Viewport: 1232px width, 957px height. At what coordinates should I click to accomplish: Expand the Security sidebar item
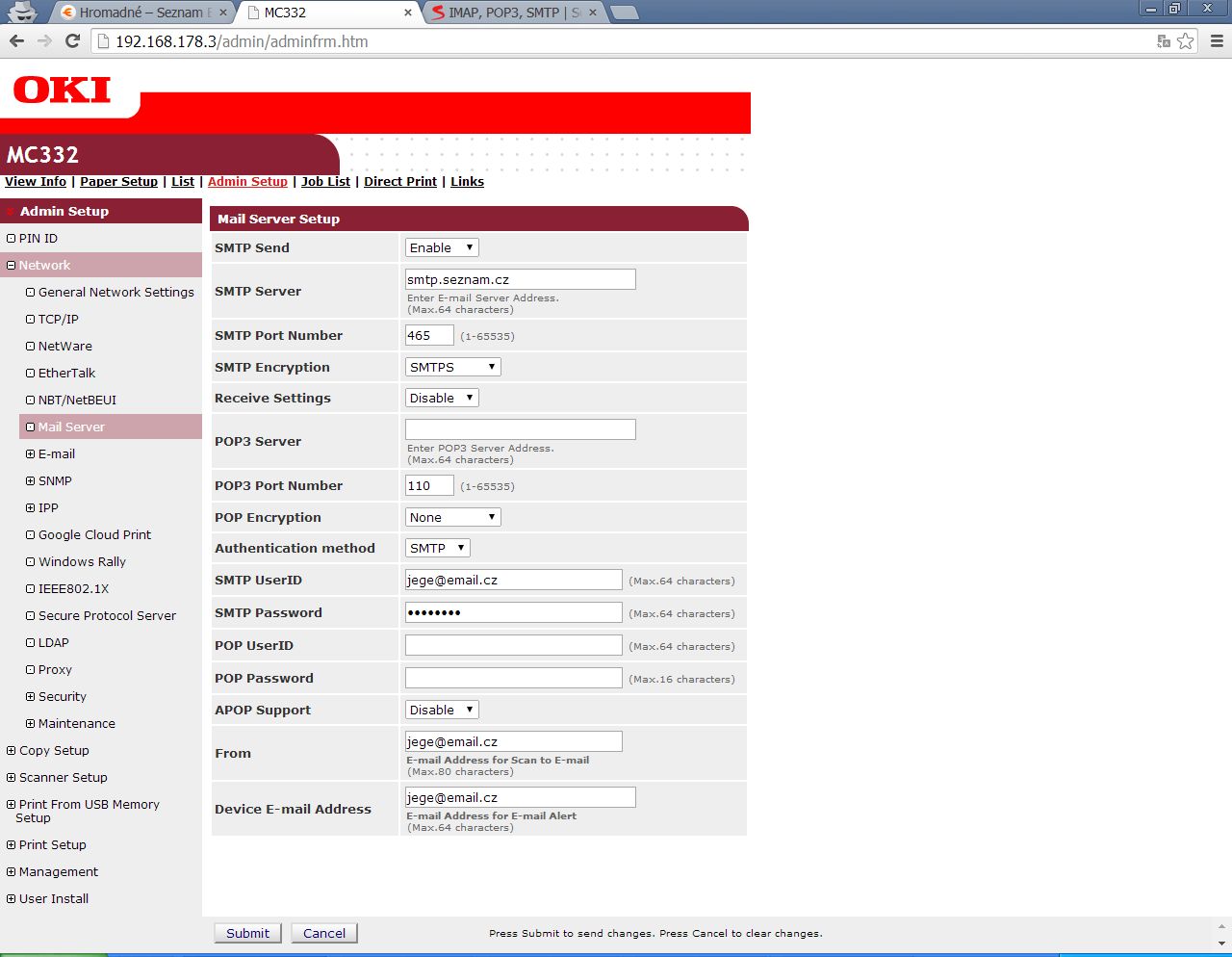click(31, 696)
